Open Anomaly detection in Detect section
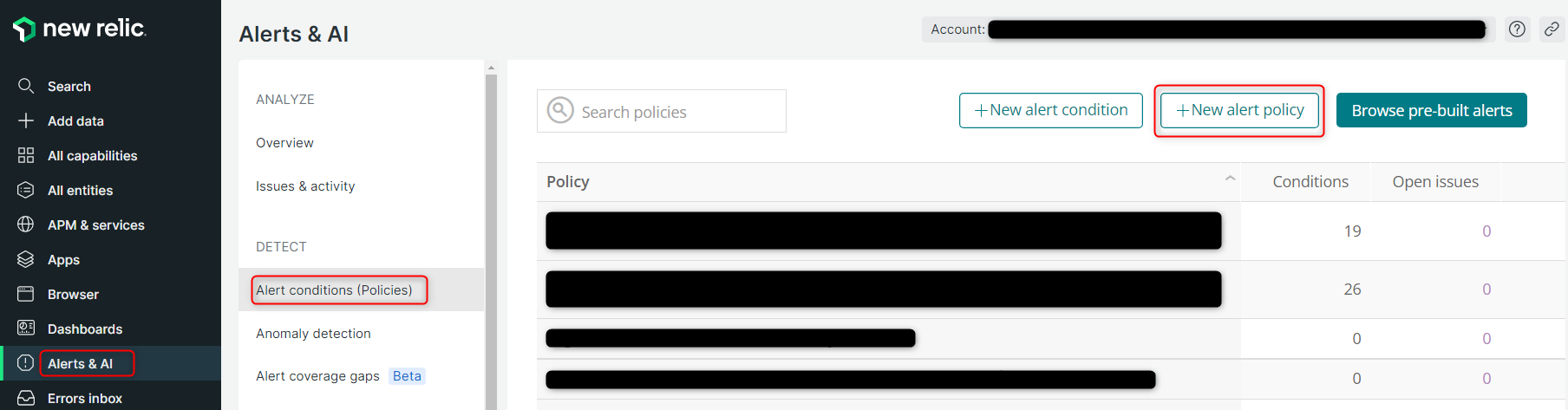This screenshot has width=1568, height=410. pos(313,333)
